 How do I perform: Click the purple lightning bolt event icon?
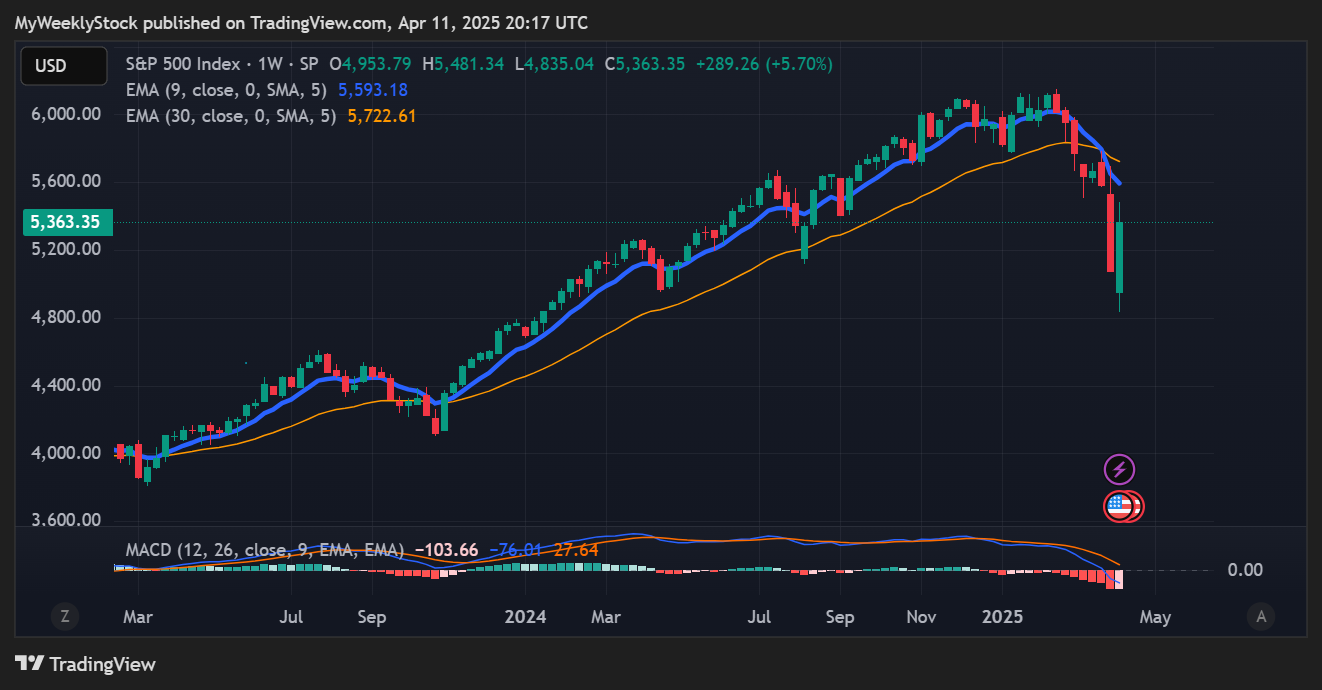1119,469
